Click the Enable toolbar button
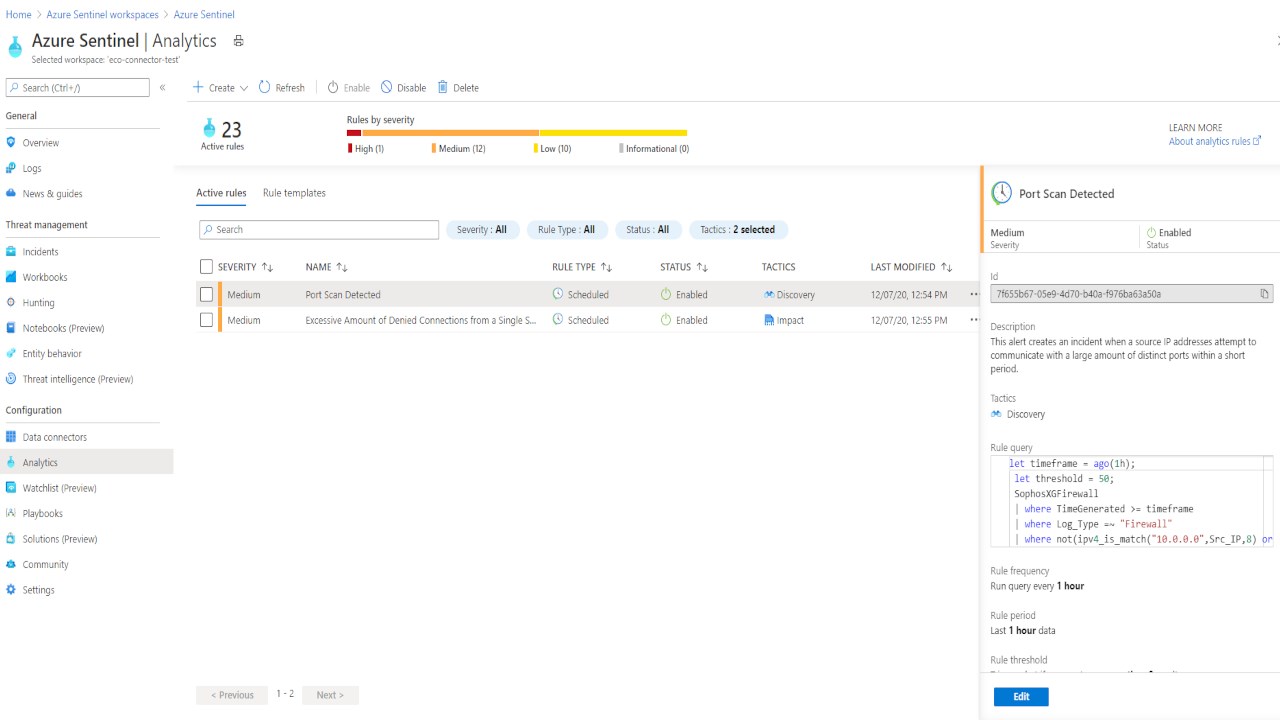 tap(348, 88)
